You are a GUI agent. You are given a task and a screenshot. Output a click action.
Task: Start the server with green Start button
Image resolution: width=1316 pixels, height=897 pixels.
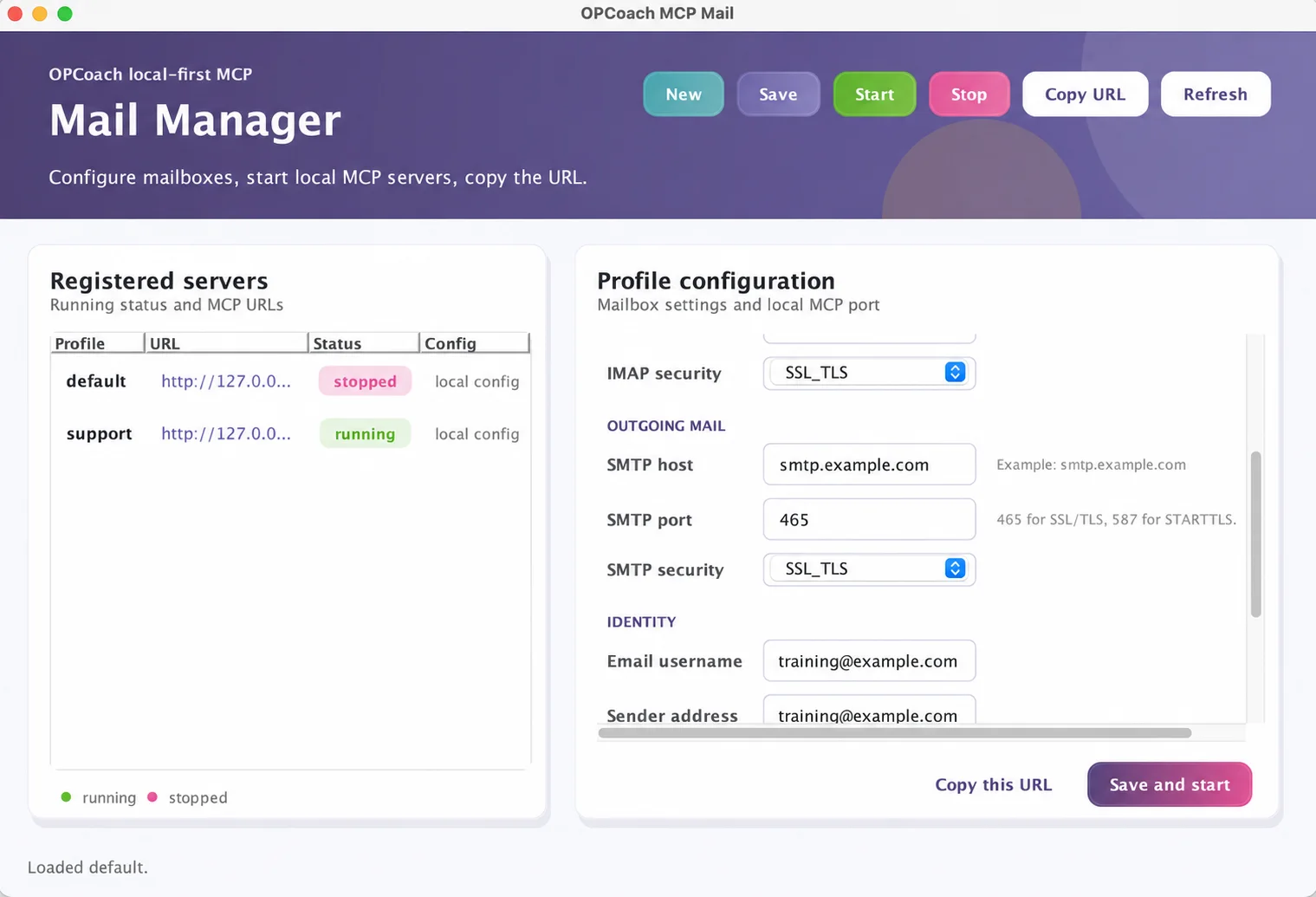[x=874, y=94]
